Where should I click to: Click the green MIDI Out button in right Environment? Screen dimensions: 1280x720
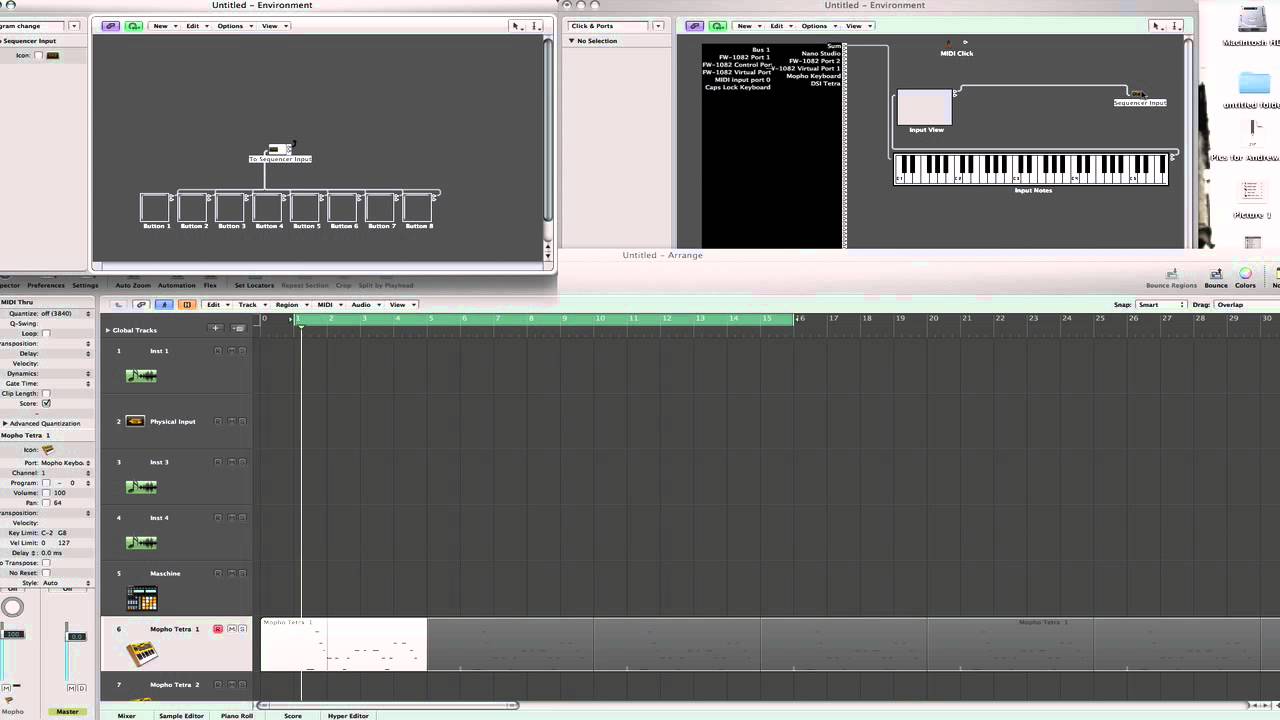[718, 26]
